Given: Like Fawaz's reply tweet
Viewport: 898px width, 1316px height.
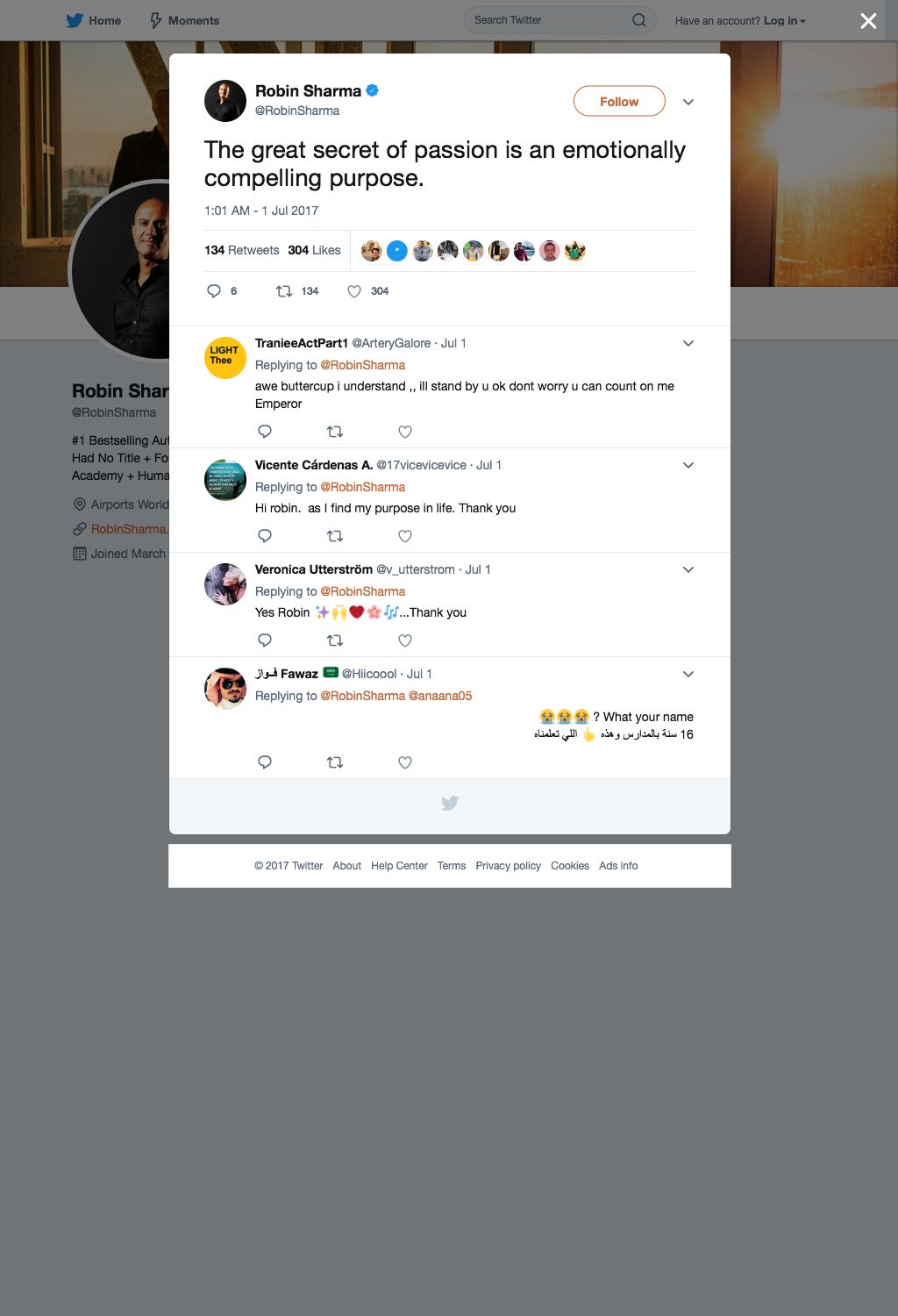Looking at the screenshot, I should tap(405, 762).
